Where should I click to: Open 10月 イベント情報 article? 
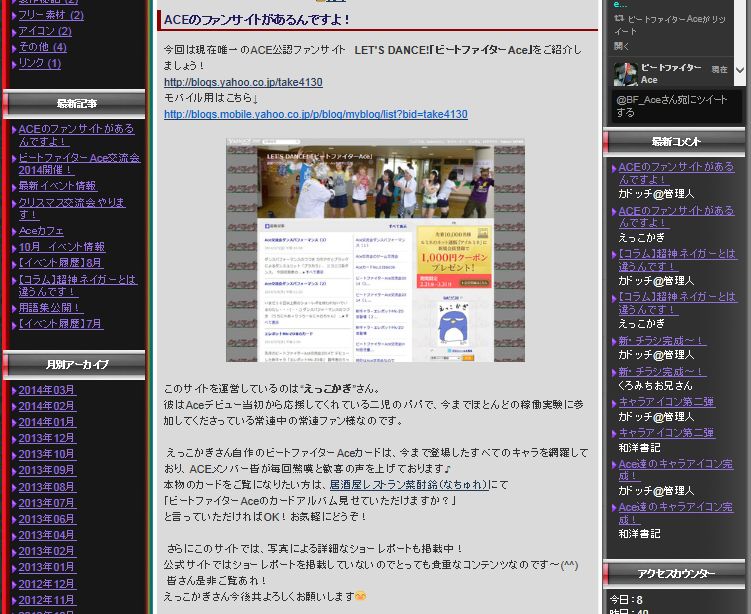pyautogui.click(x=61, y=247)
